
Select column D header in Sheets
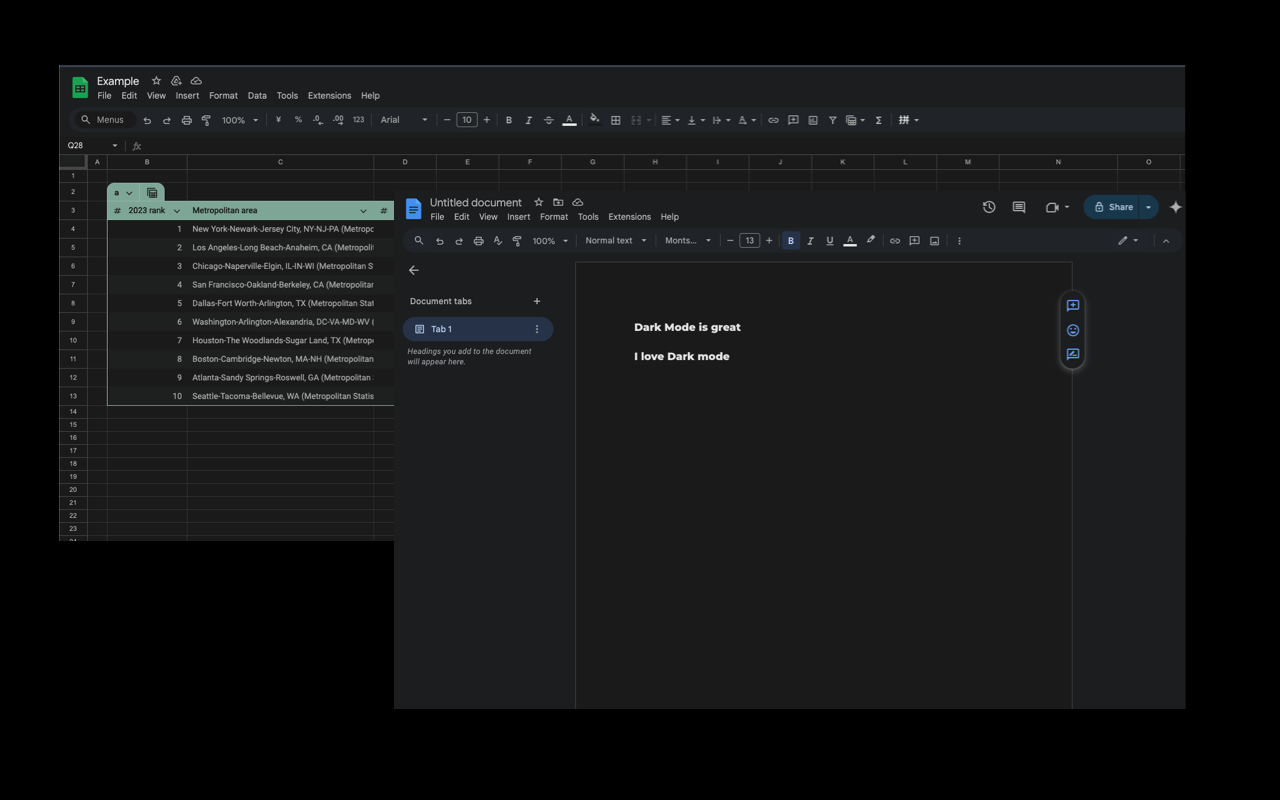pos(405,162)
